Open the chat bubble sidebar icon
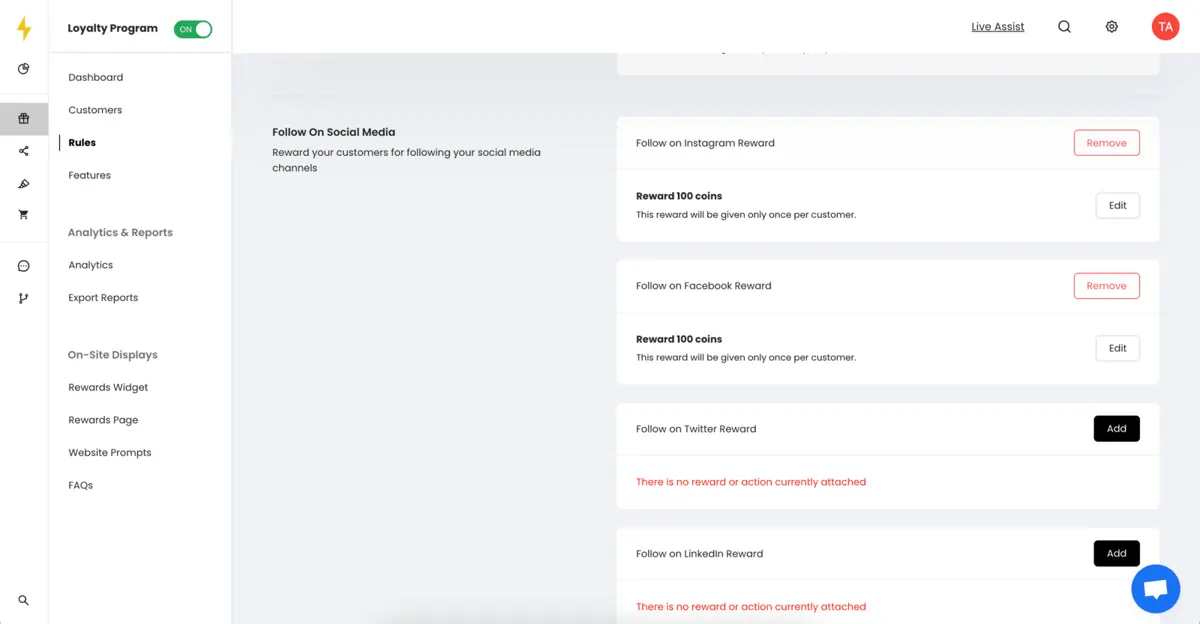 point(24,266)
